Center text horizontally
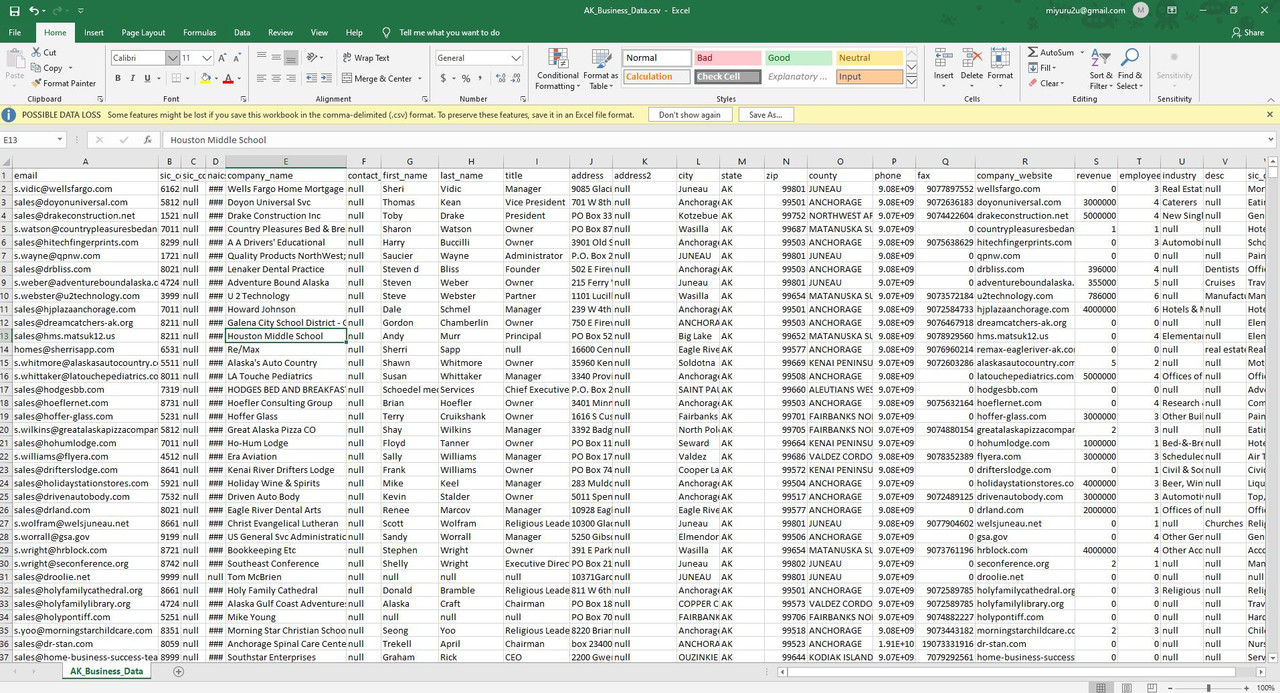1280x693 pixels. (277, 78)
